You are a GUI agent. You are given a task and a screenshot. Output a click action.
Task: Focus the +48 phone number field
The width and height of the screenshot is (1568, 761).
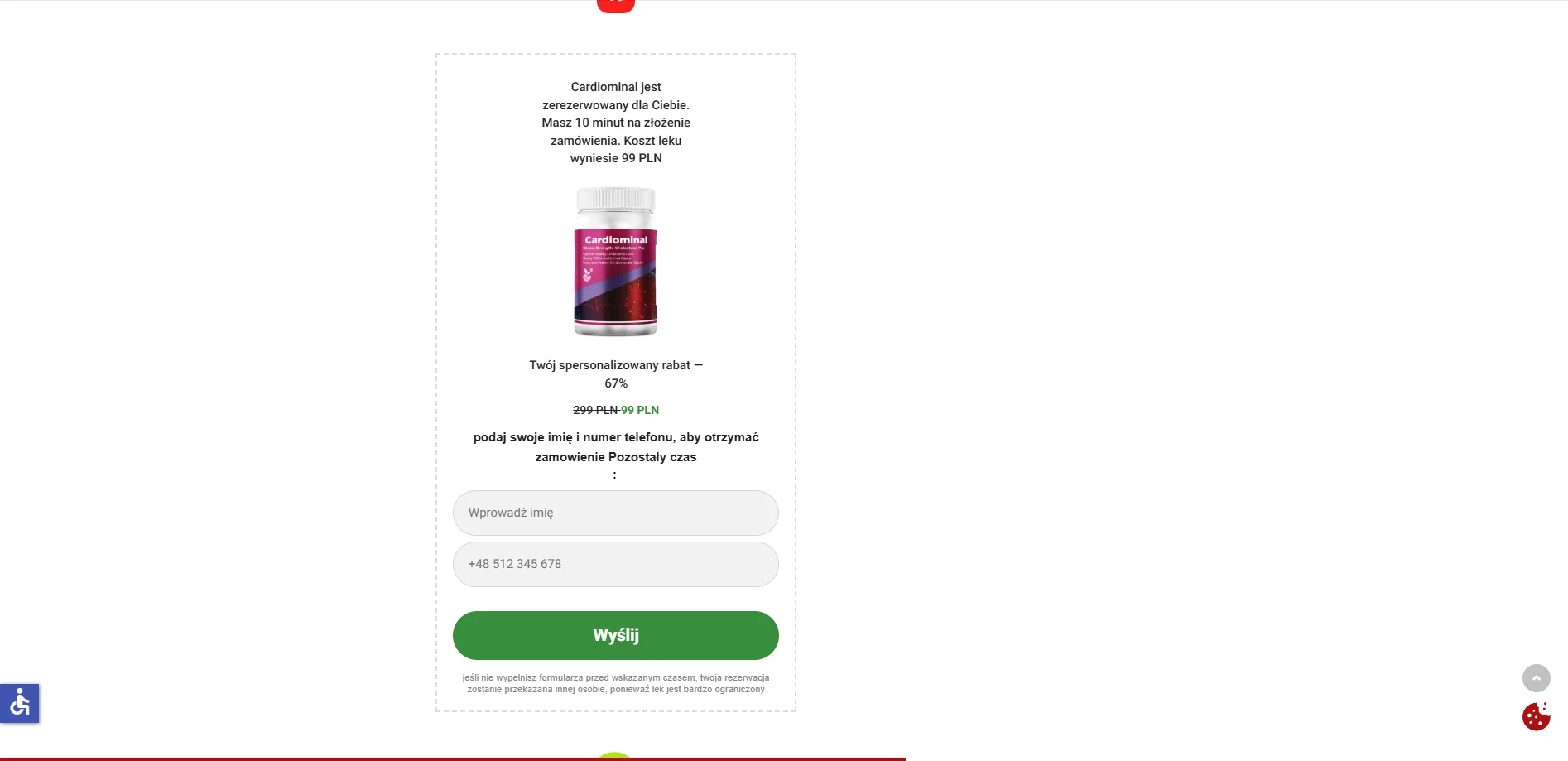(x=616, y=564)
